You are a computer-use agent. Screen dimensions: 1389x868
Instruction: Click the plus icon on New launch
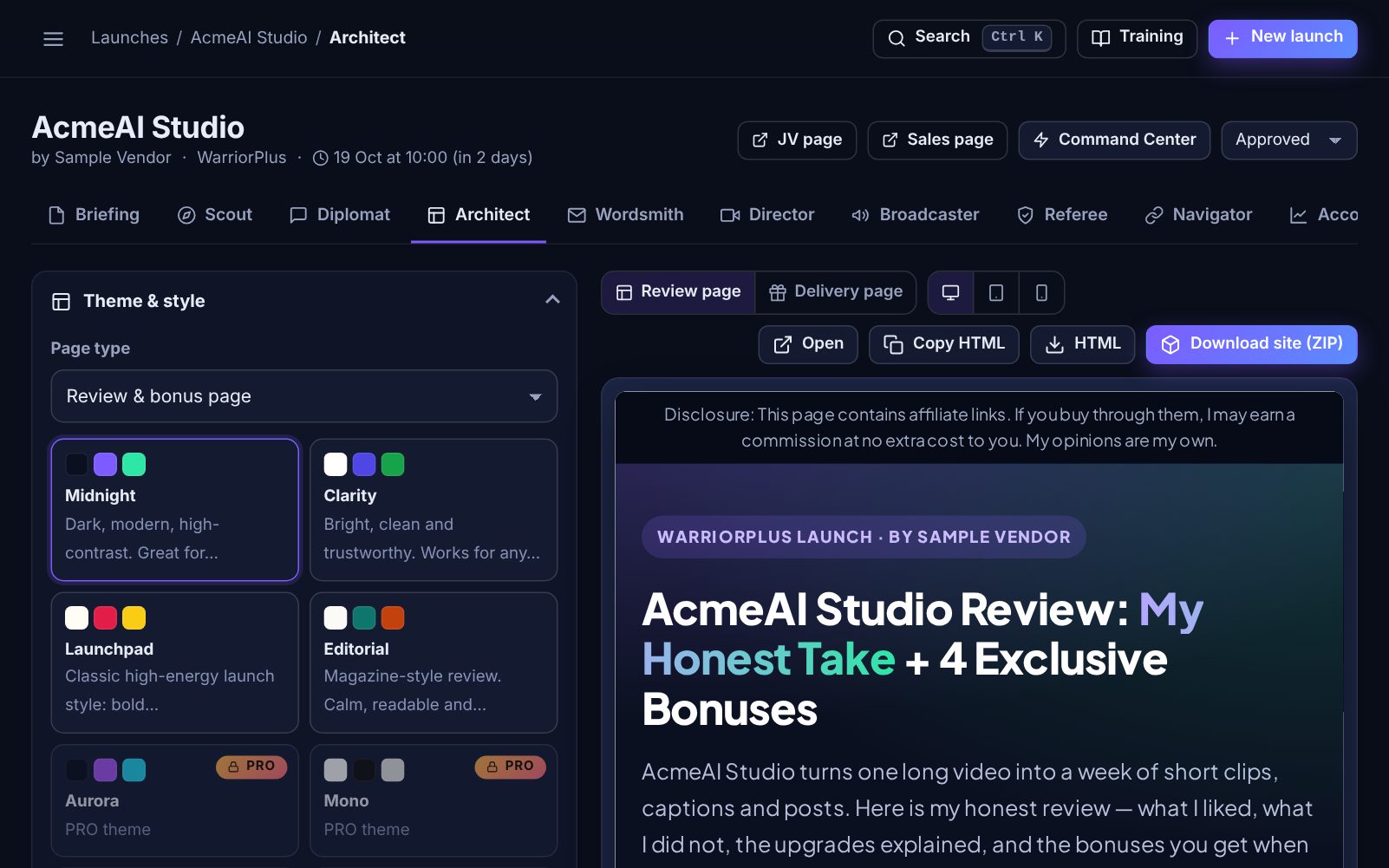pyautogui.click(x=1232, y=38)
